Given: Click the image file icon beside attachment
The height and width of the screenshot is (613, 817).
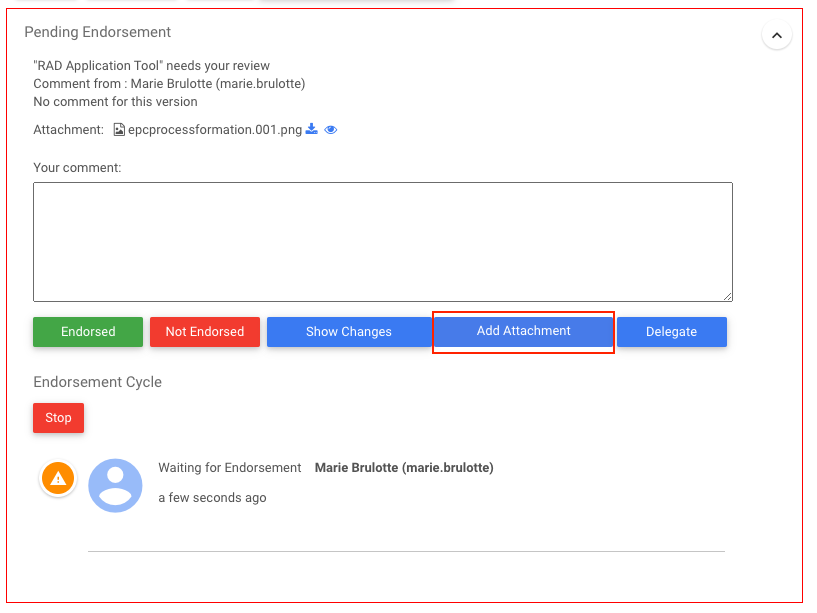Looking at the screenshot, I should [x=119, y=130].
